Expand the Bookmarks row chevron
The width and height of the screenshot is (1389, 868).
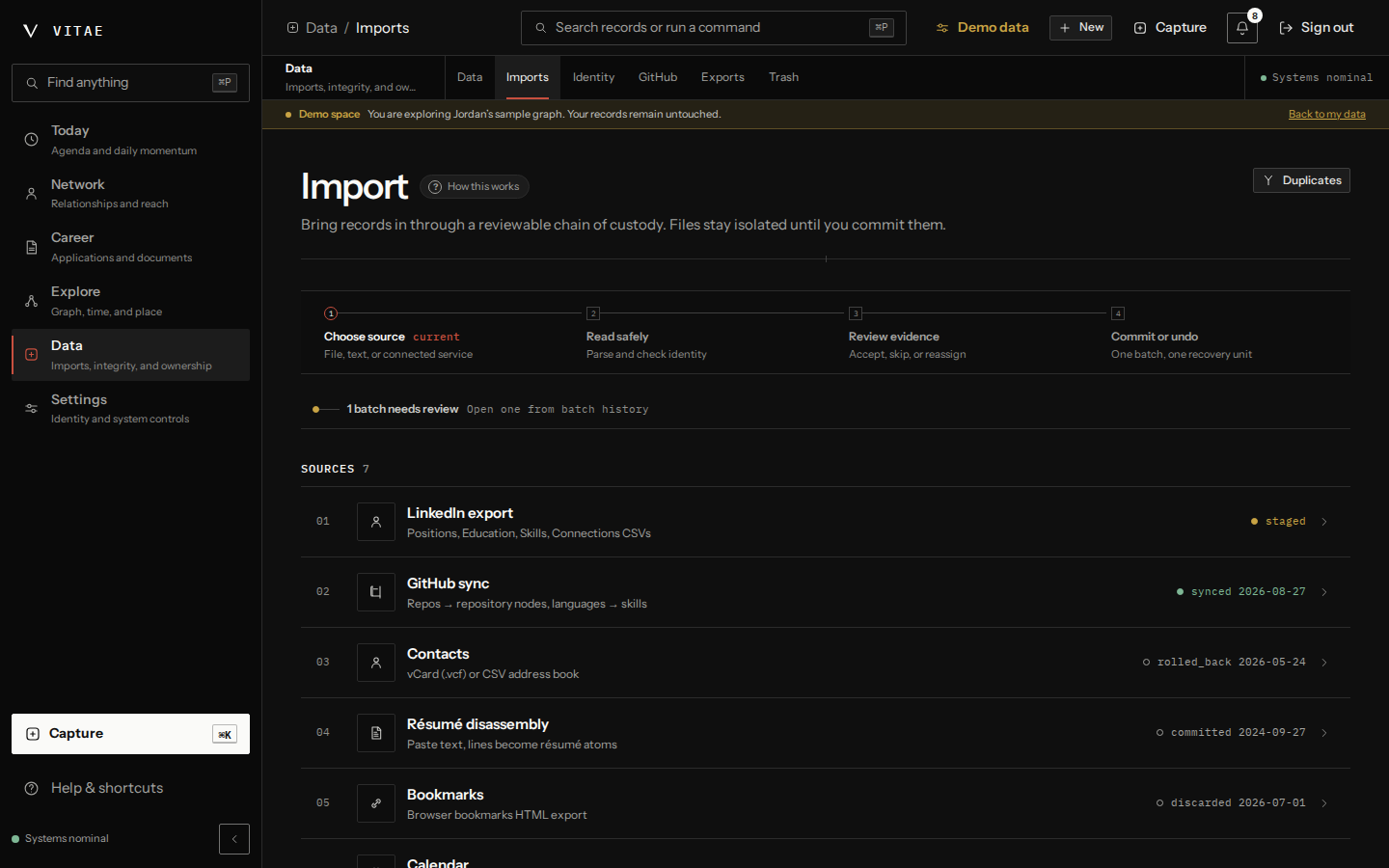(x=1324, y=803)
